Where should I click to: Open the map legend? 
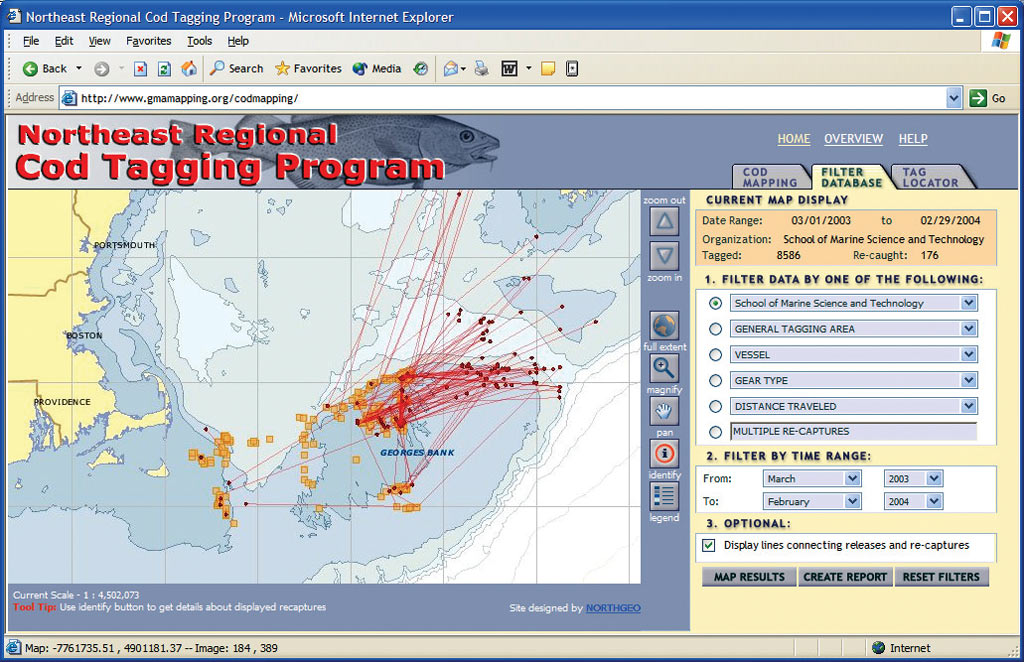664,497
